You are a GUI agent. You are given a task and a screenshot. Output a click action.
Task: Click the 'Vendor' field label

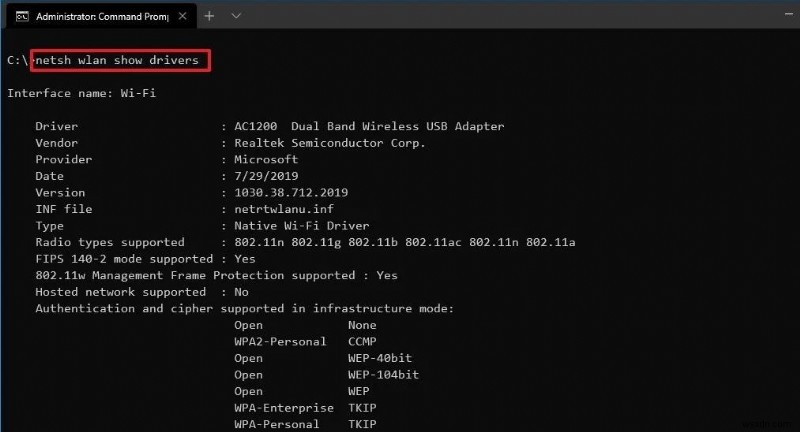[x=57, y=143]
